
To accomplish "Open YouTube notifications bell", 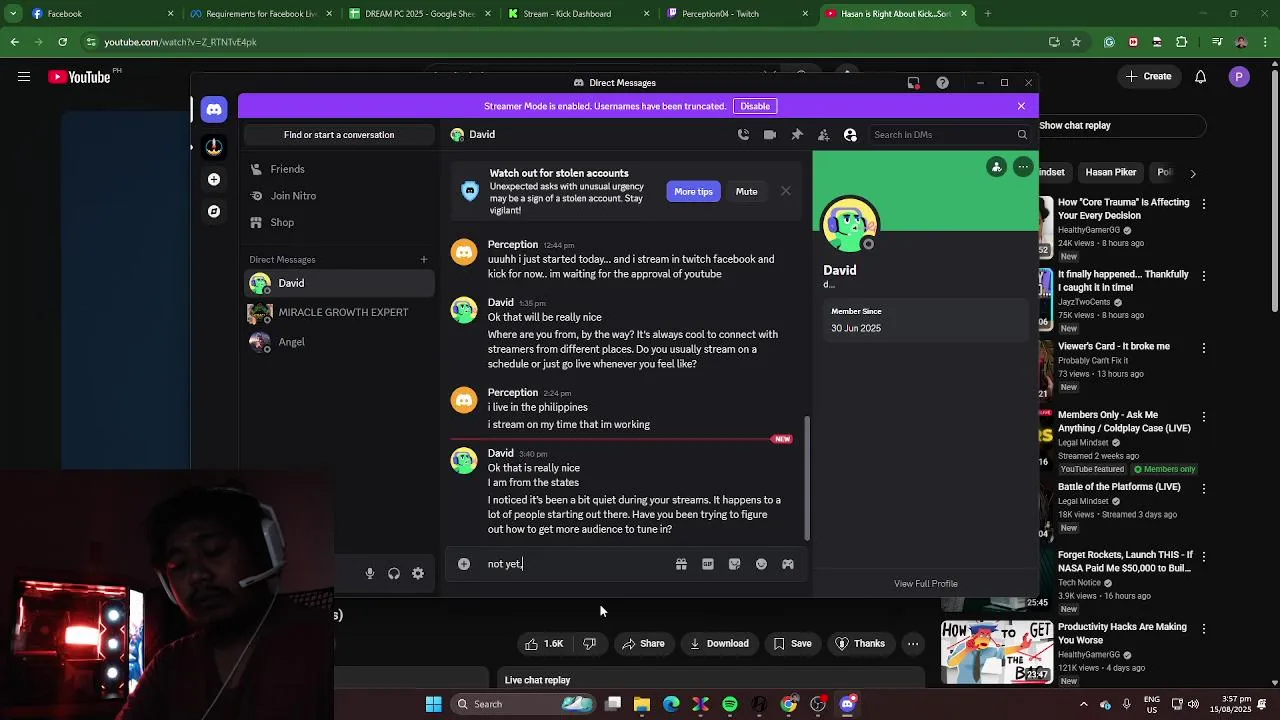I will pos(1201,77).
